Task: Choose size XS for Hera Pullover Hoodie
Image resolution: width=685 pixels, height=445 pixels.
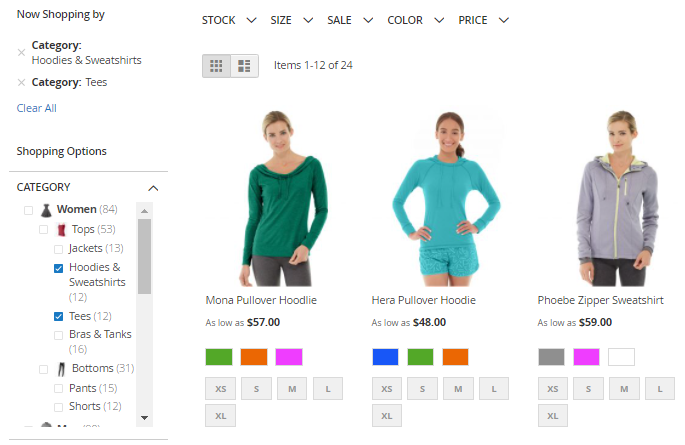Action: click(x=387, y=389)
